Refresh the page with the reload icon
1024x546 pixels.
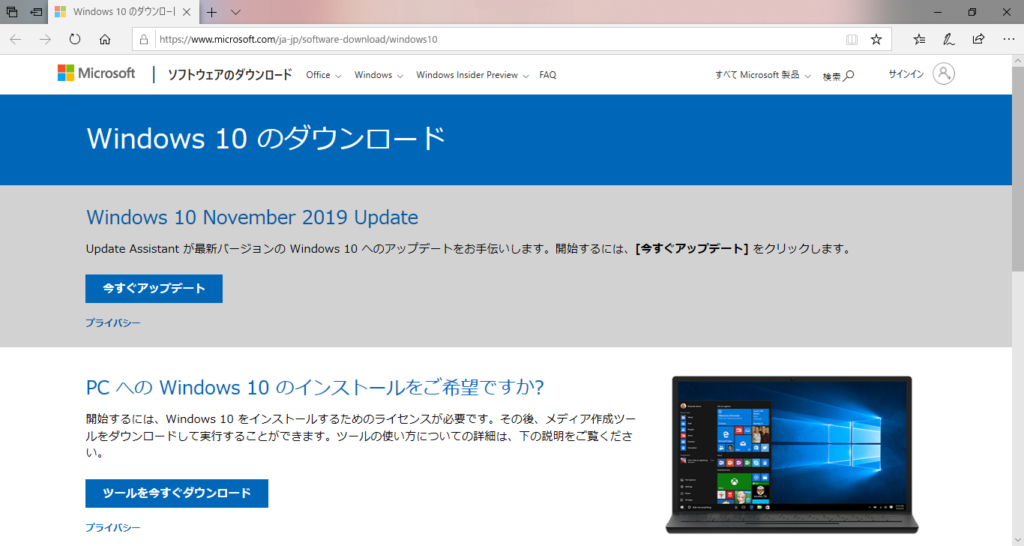pos(74,39)
